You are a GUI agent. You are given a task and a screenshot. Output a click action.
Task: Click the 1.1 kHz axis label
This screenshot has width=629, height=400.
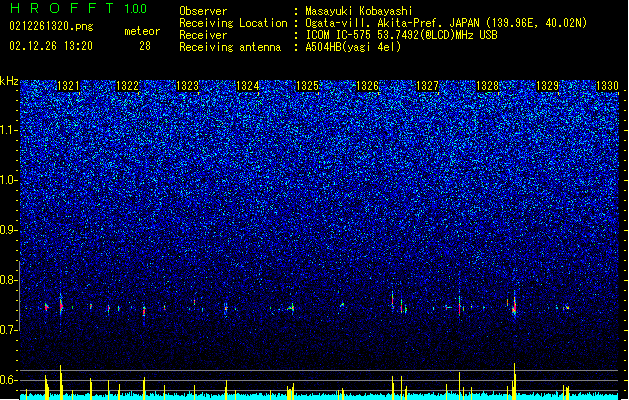click(x=9, y=130)
